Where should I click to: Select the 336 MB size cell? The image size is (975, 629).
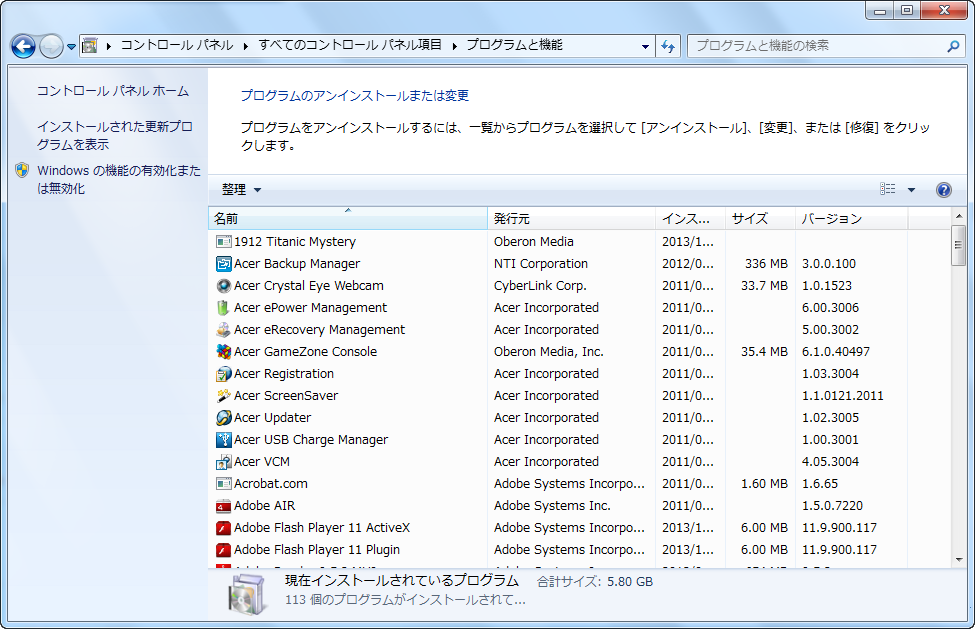[766, 264]
